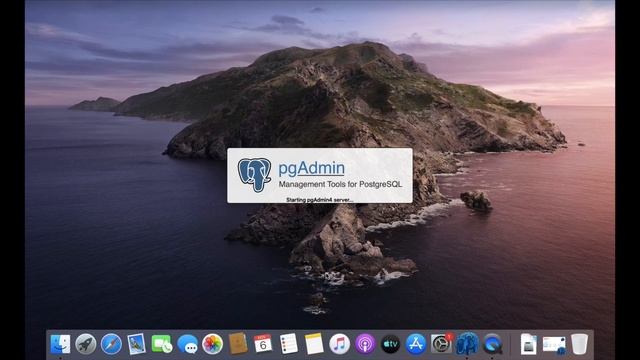Open FaceTime from the Dock
The width and height of the screenshot is (640, 360).
coord(162,344)
